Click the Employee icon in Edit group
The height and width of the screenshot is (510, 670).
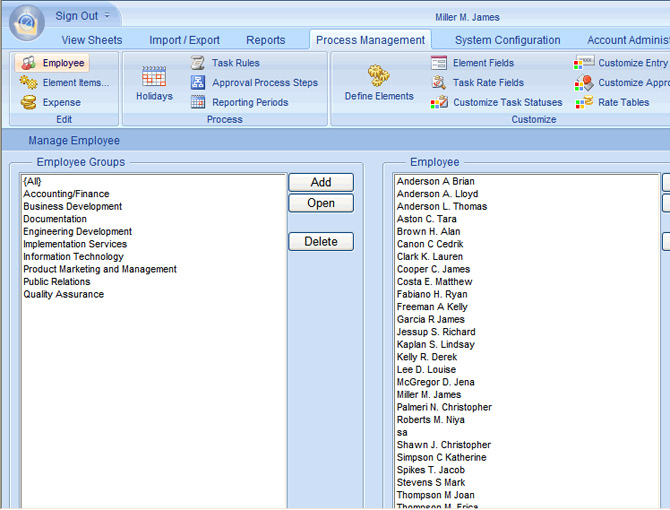[29, 63]
